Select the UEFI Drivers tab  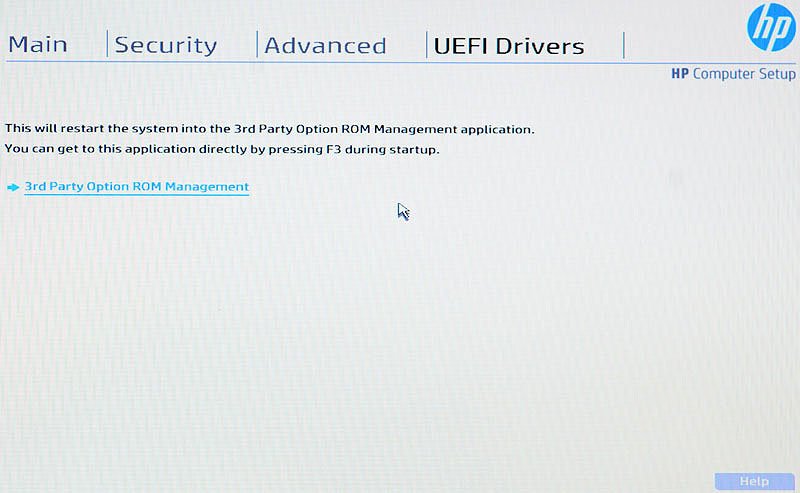tap(509, 46)
